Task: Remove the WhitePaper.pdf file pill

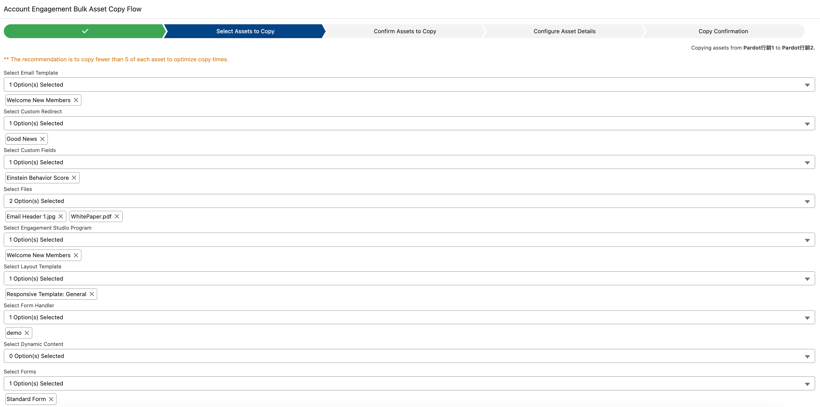Action: tap(117, 216)
